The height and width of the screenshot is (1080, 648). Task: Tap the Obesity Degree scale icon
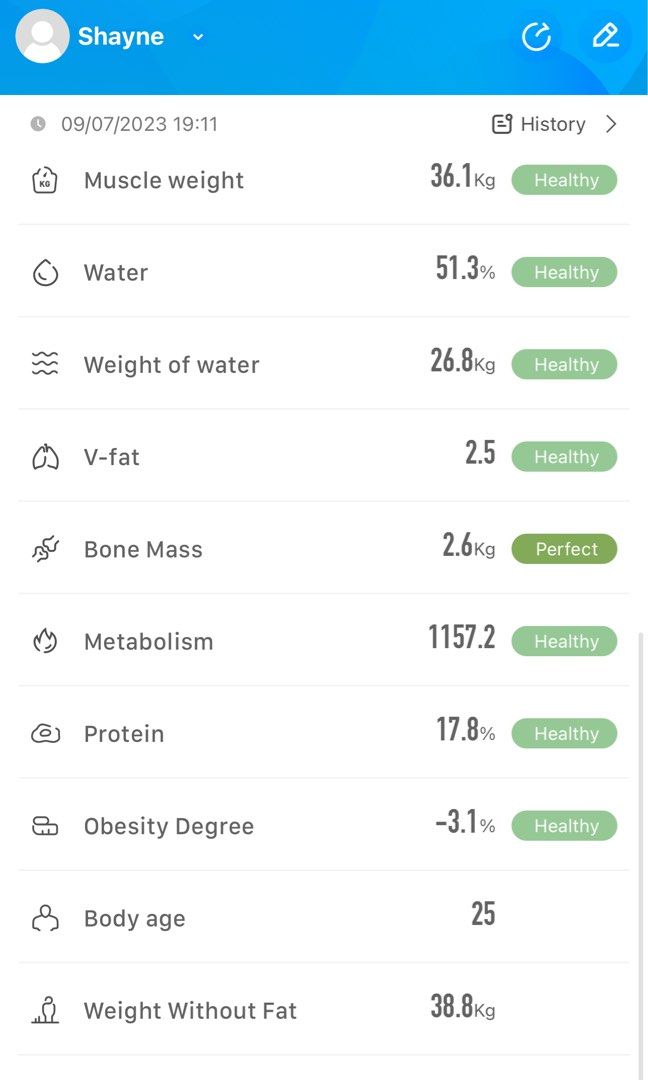coord(44,826)
